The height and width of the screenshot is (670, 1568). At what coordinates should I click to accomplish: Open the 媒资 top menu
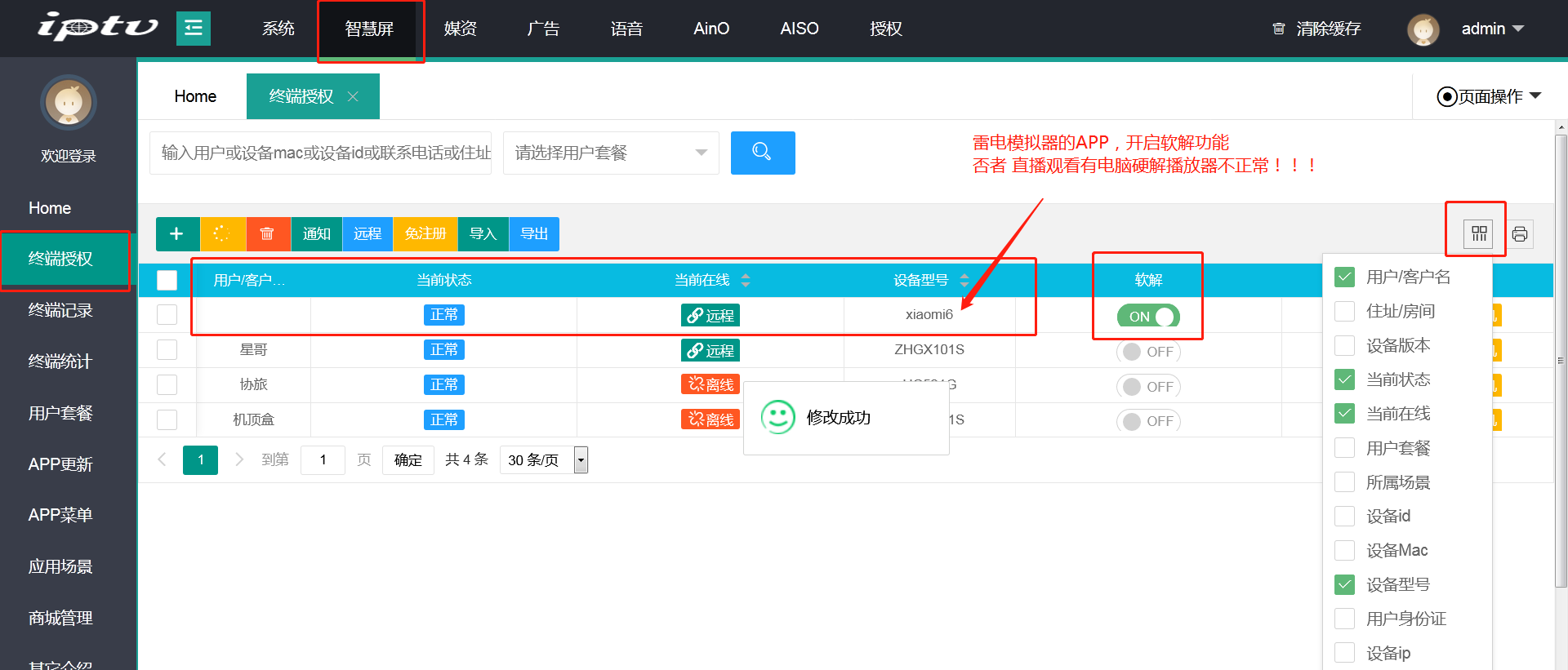[460, 29]
